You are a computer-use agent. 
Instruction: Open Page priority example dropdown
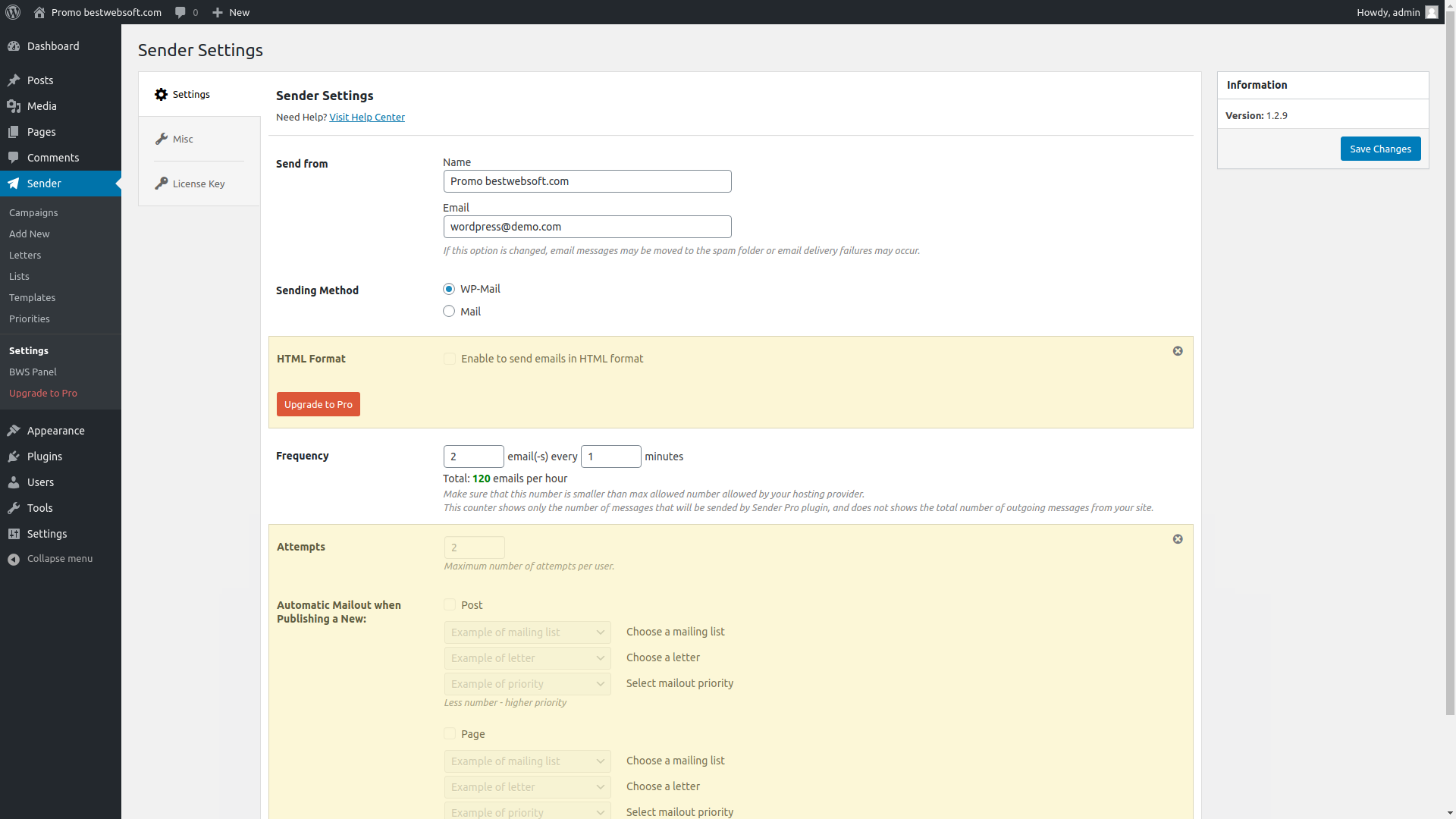pyautogui.click(x=528, y=811)
